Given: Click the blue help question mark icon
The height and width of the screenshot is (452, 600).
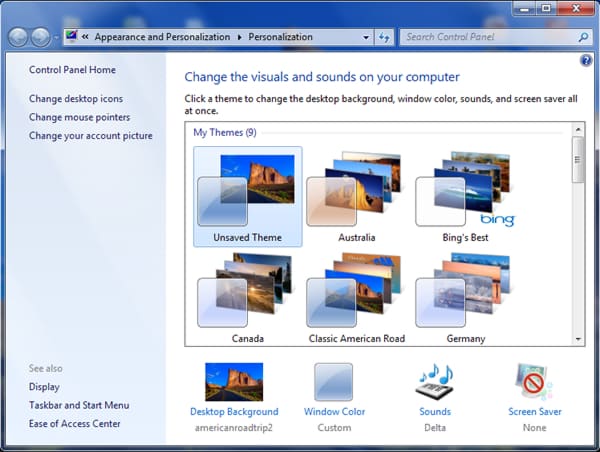Looking at the screenshot, I should pyautogui.click(x=586, y=61).
